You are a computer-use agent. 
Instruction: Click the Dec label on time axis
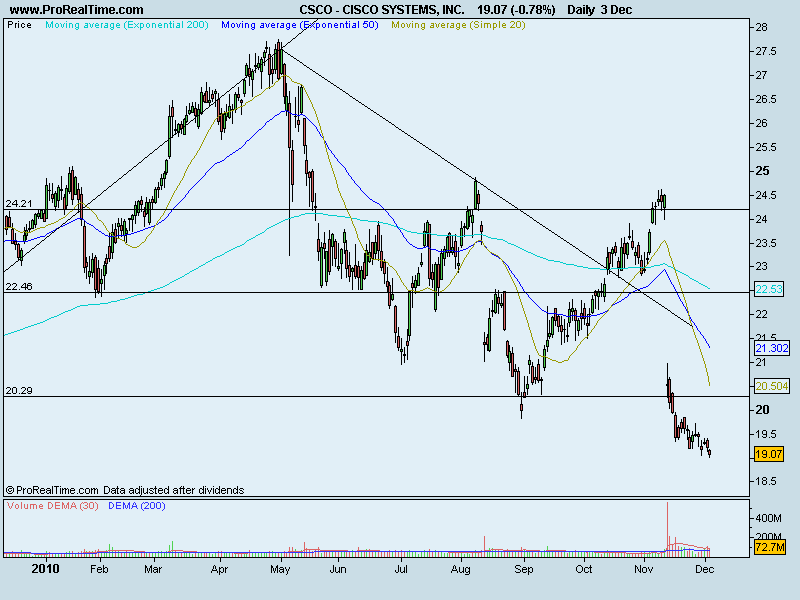705,569
